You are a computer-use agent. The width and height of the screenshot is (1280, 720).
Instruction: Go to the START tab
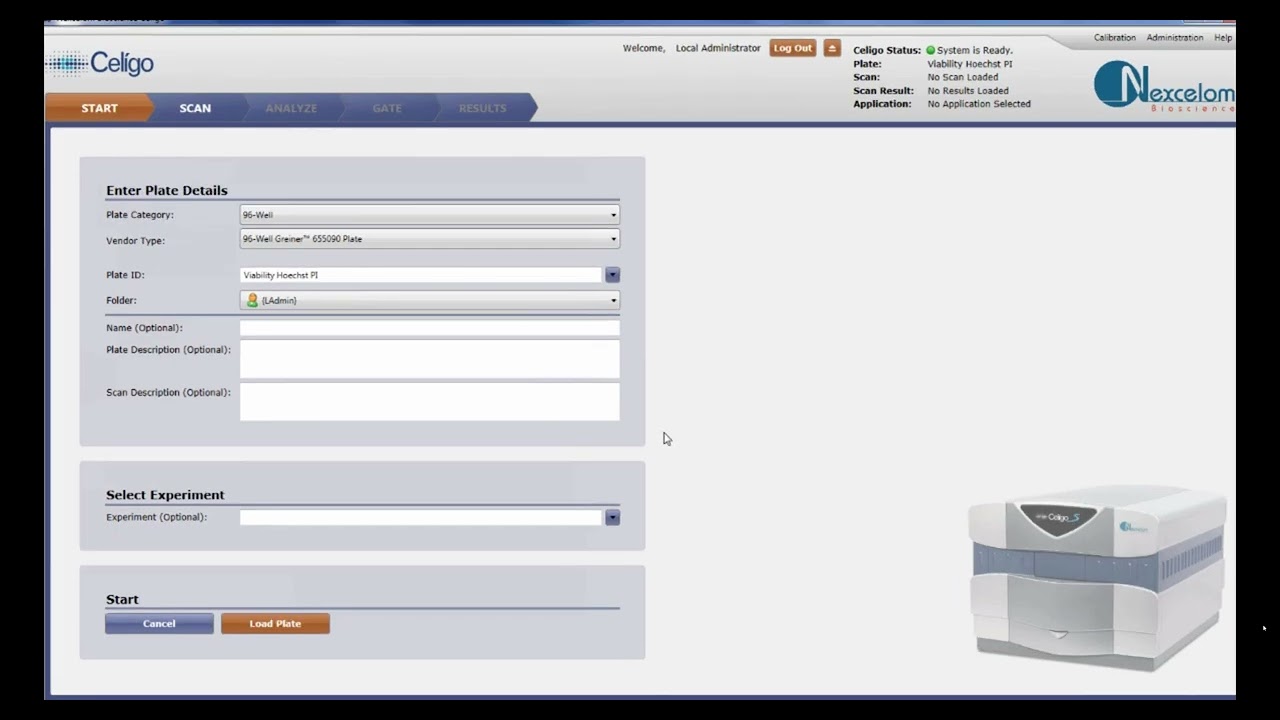pos(99,108)
